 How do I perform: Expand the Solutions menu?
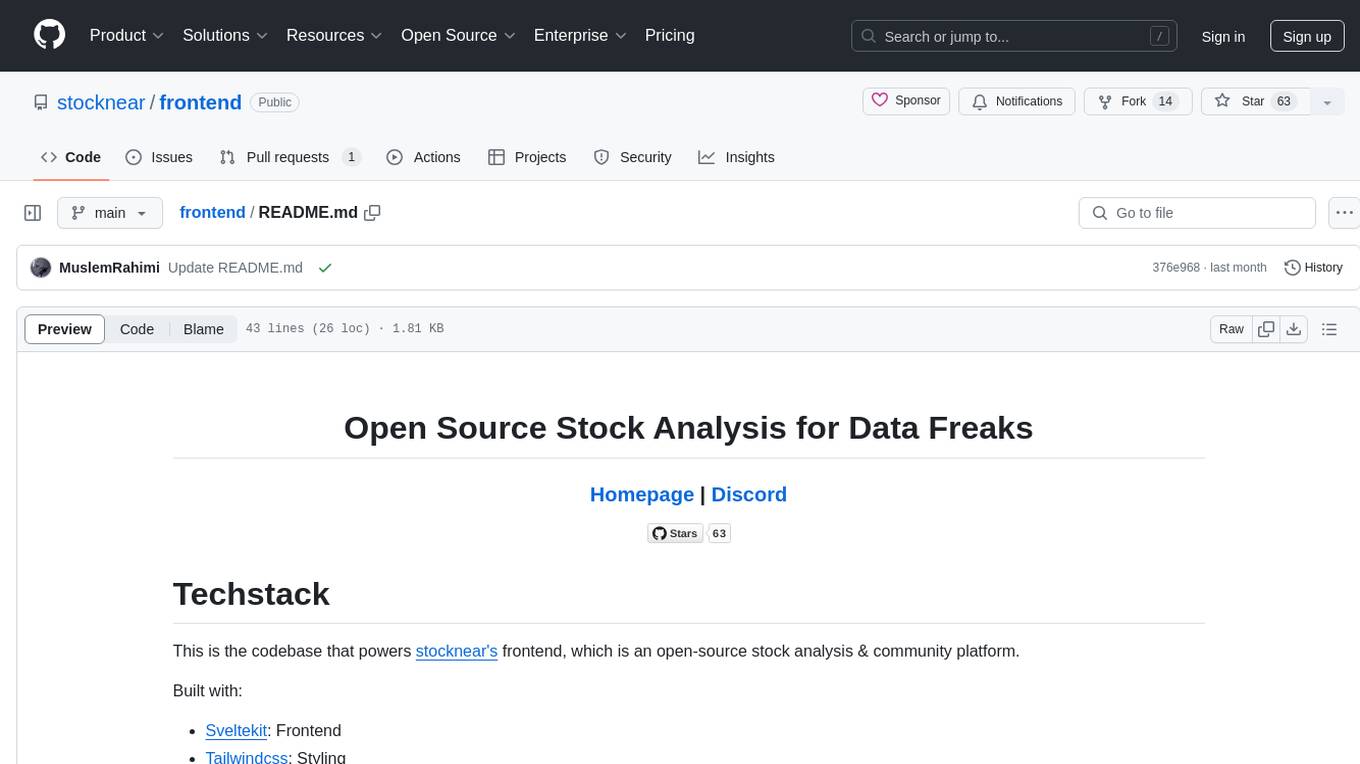tap(225, 35)
